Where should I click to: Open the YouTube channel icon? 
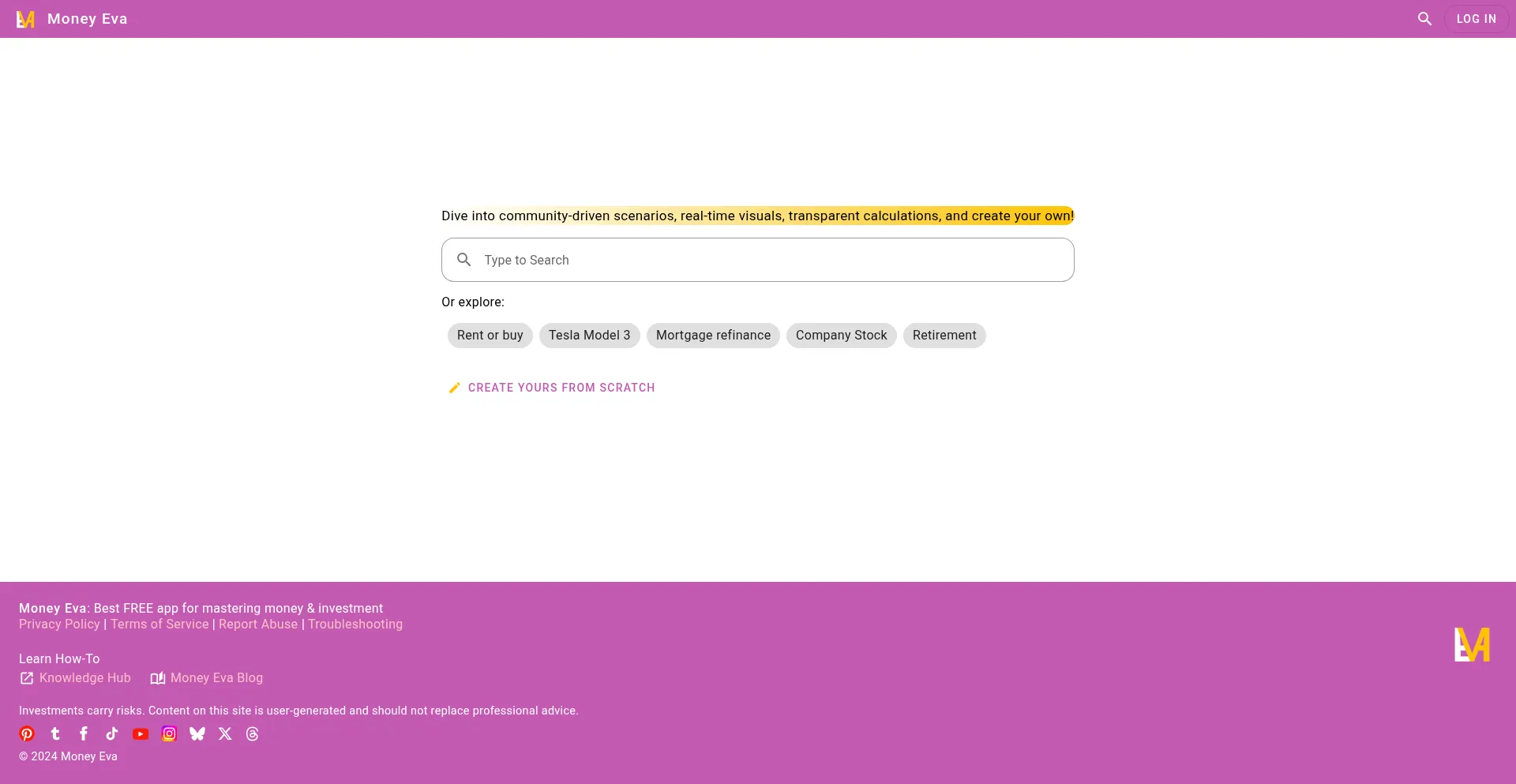pos(141,733)
